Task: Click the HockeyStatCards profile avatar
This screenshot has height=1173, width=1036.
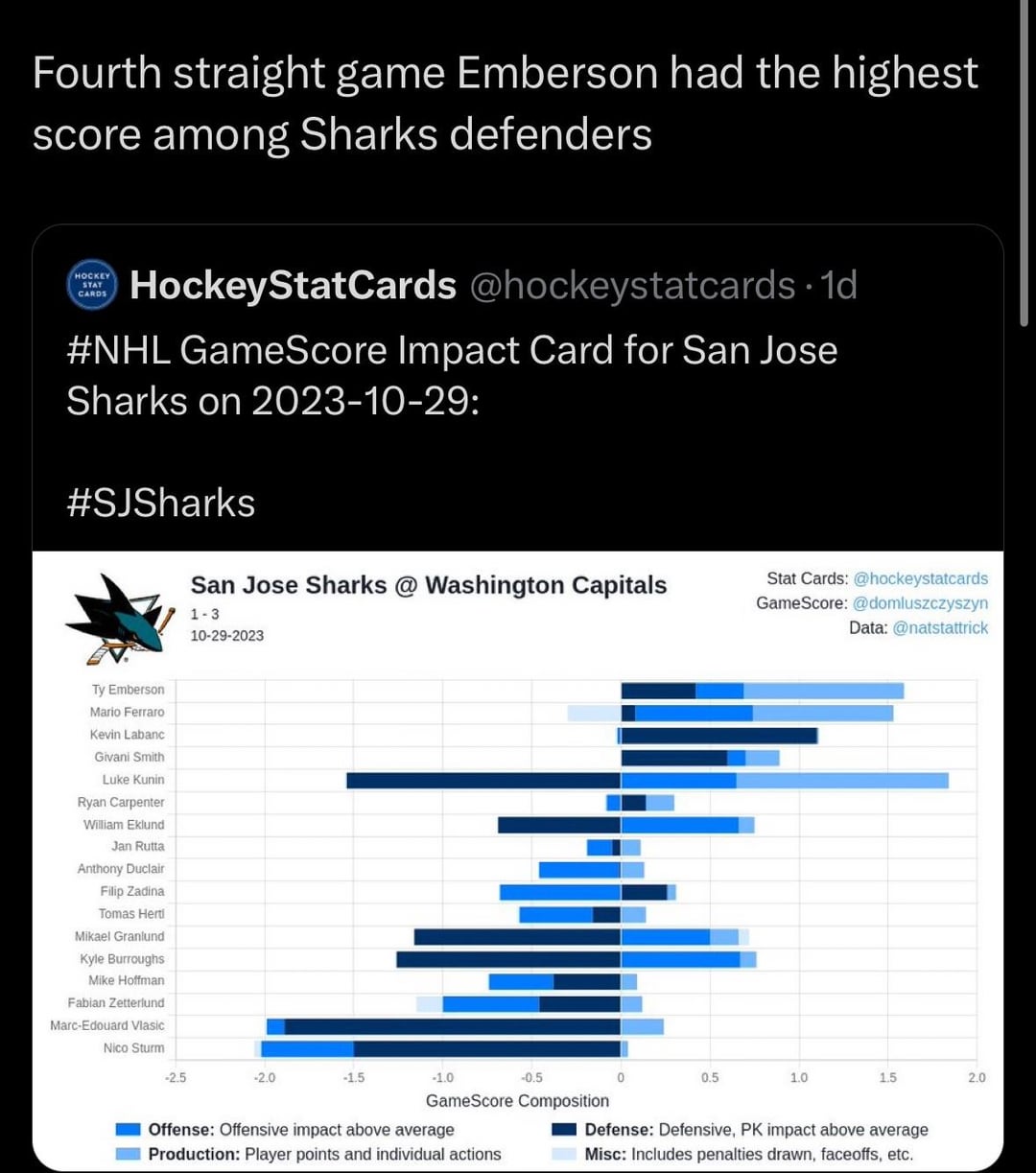Action: (x=92, y=285)
